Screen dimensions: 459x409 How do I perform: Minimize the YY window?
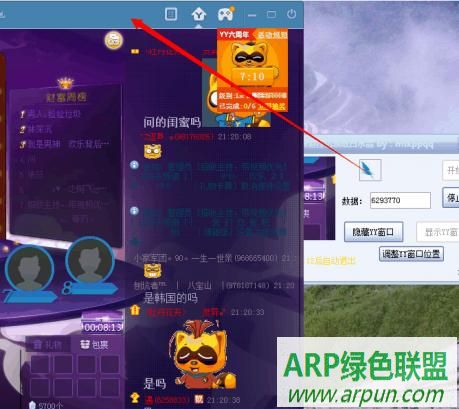[252, 15]
